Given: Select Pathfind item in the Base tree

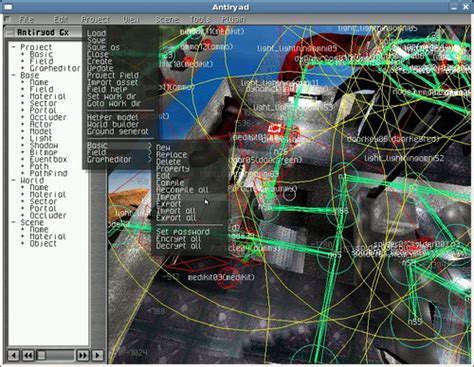Looking at the screenshot, I should pyautogui.click(x=48, y=173).
